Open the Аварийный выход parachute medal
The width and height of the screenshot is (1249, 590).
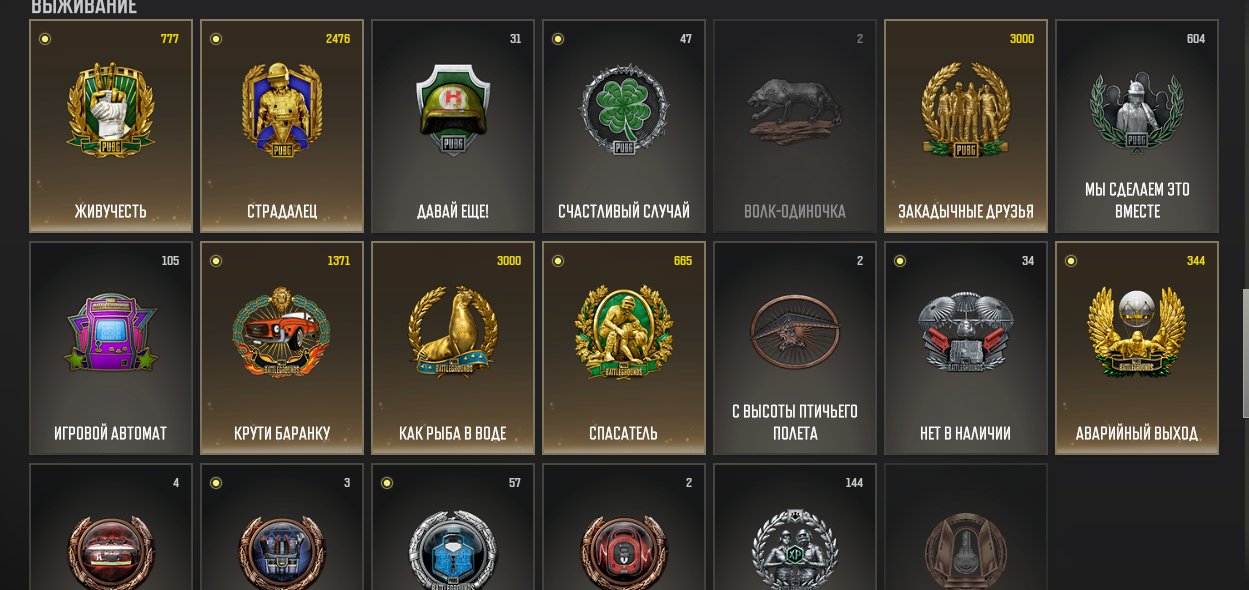point(1137,348)
